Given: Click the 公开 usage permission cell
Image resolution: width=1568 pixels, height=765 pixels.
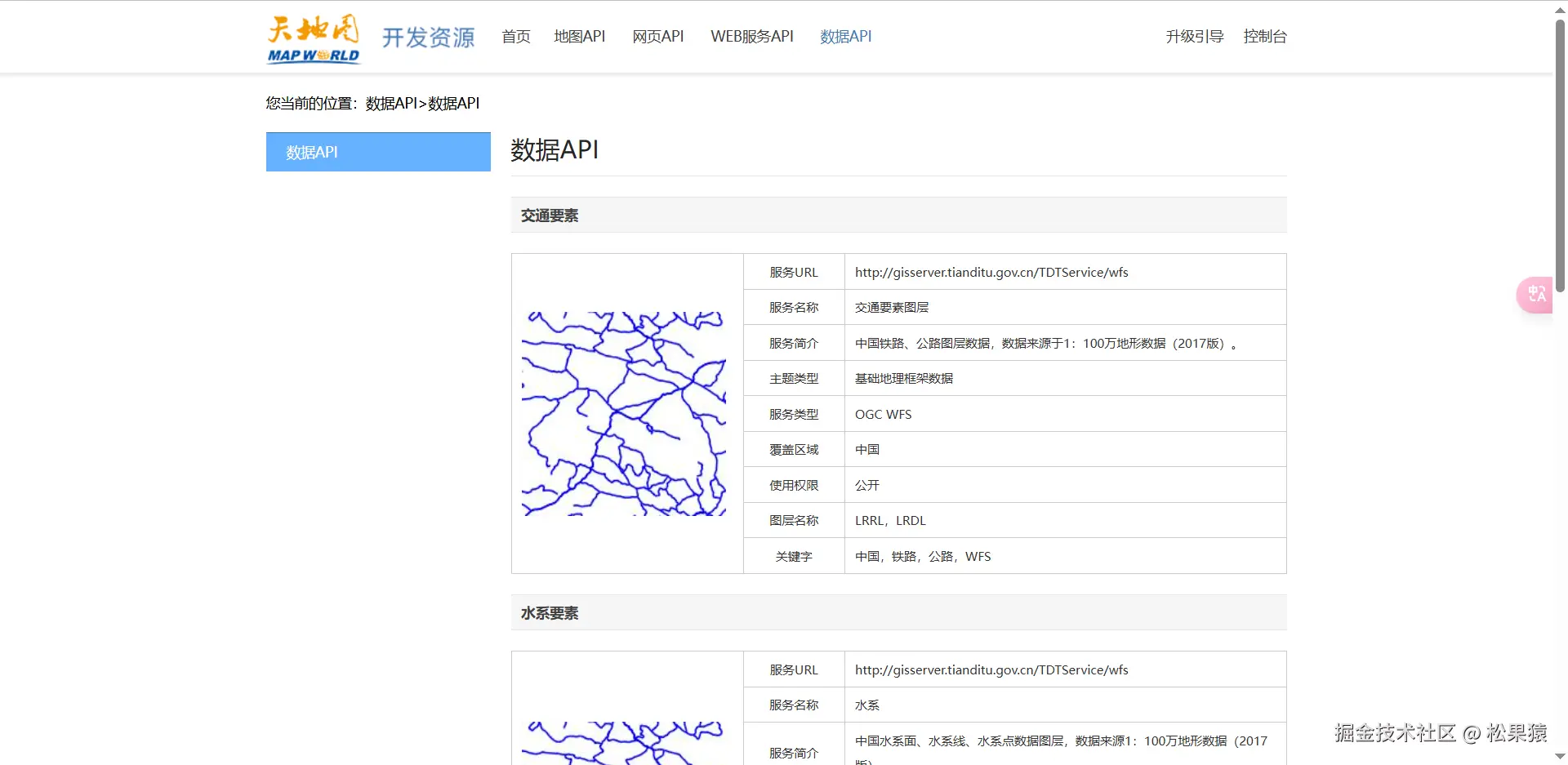Looking at the screenshot, I should (x=1065, y=486).
